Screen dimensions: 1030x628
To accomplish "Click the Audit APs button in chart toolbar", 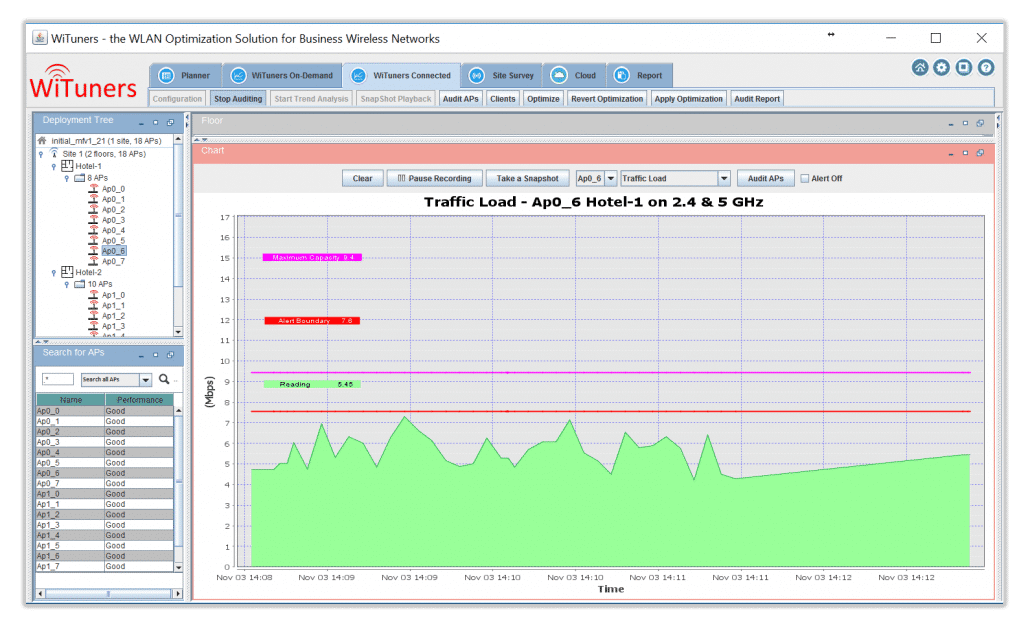I will click(x=765, y=178).
